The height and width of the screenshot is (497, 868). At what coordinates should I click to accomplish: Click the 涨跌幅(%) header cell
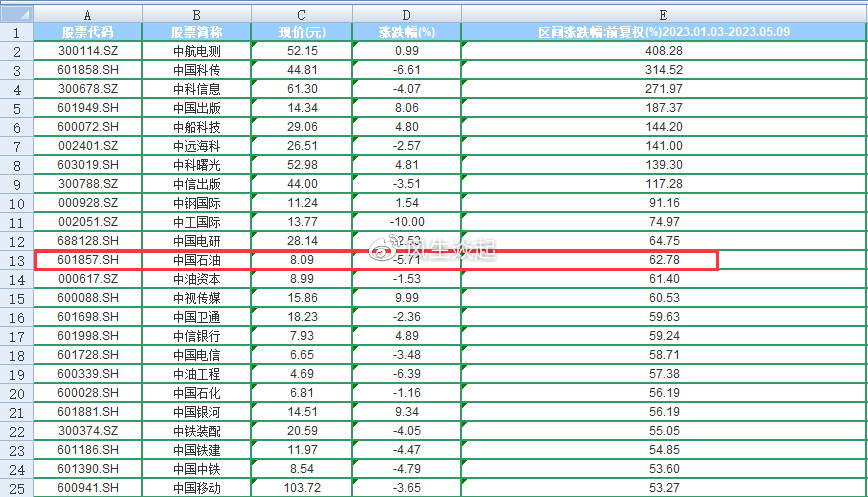click(x=407, y=33)
